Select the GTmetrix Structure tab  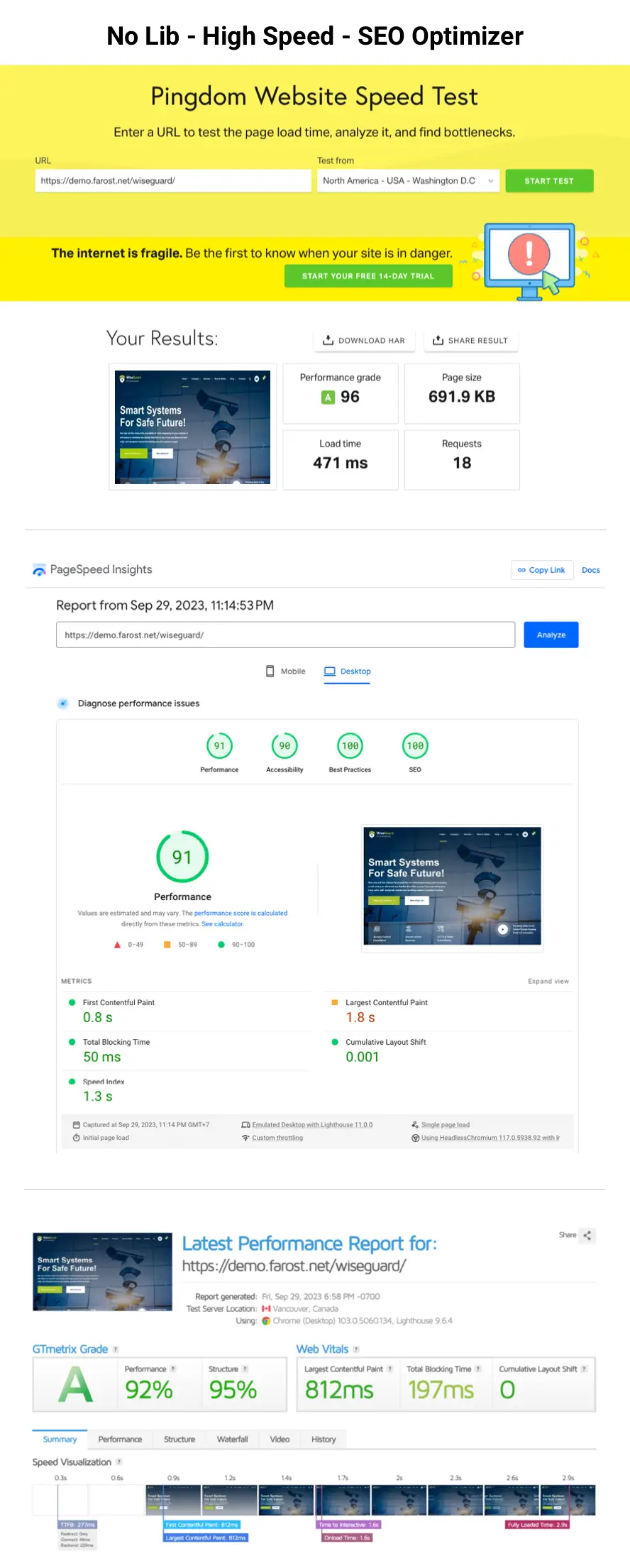point(179,1440)
